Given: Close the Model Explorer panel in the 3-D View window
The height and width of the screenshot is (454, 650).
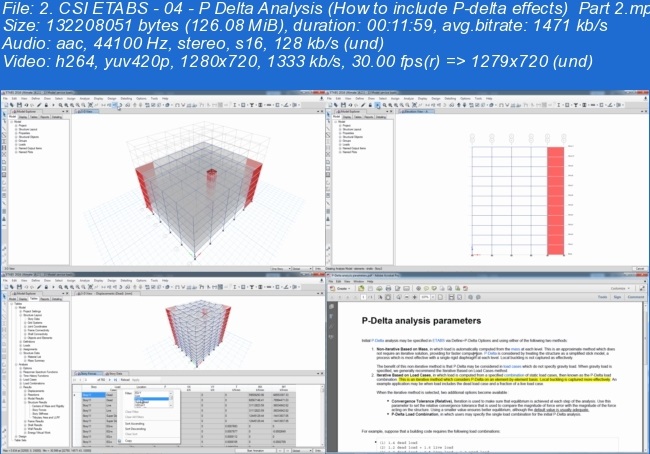Looking at the screenshot, I should pos(67,112).
